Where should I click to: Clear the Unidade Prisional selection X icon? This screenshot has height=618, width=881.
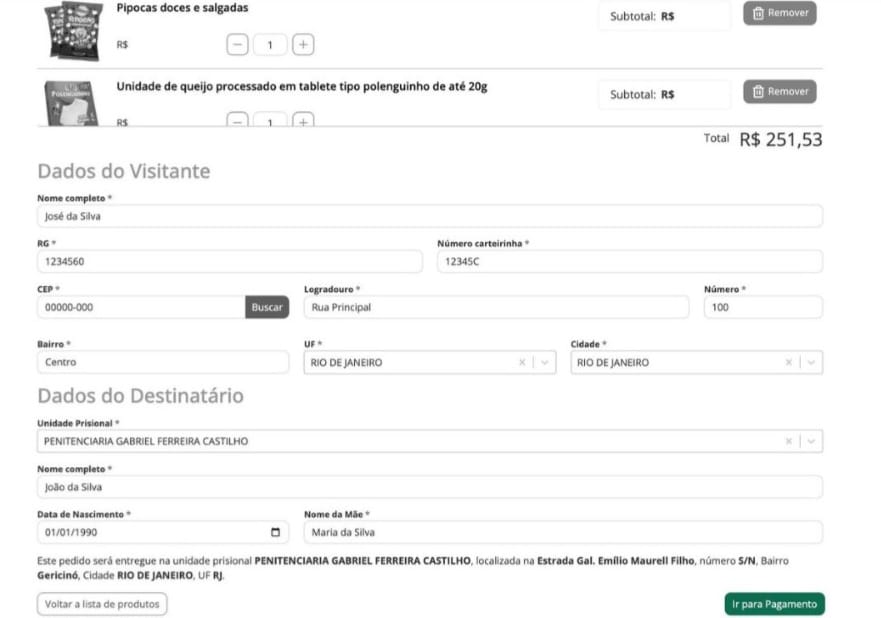[x=789, y=441]
